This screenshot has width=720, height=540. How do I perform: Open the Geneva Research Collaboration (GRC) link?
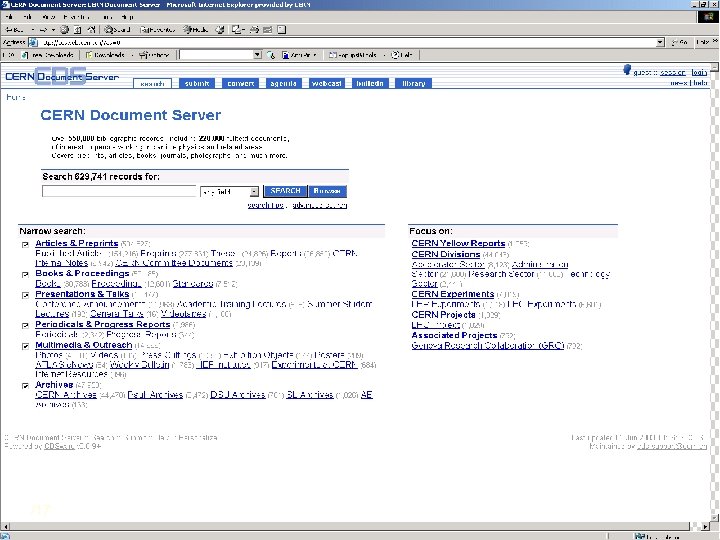coord(488,345)
